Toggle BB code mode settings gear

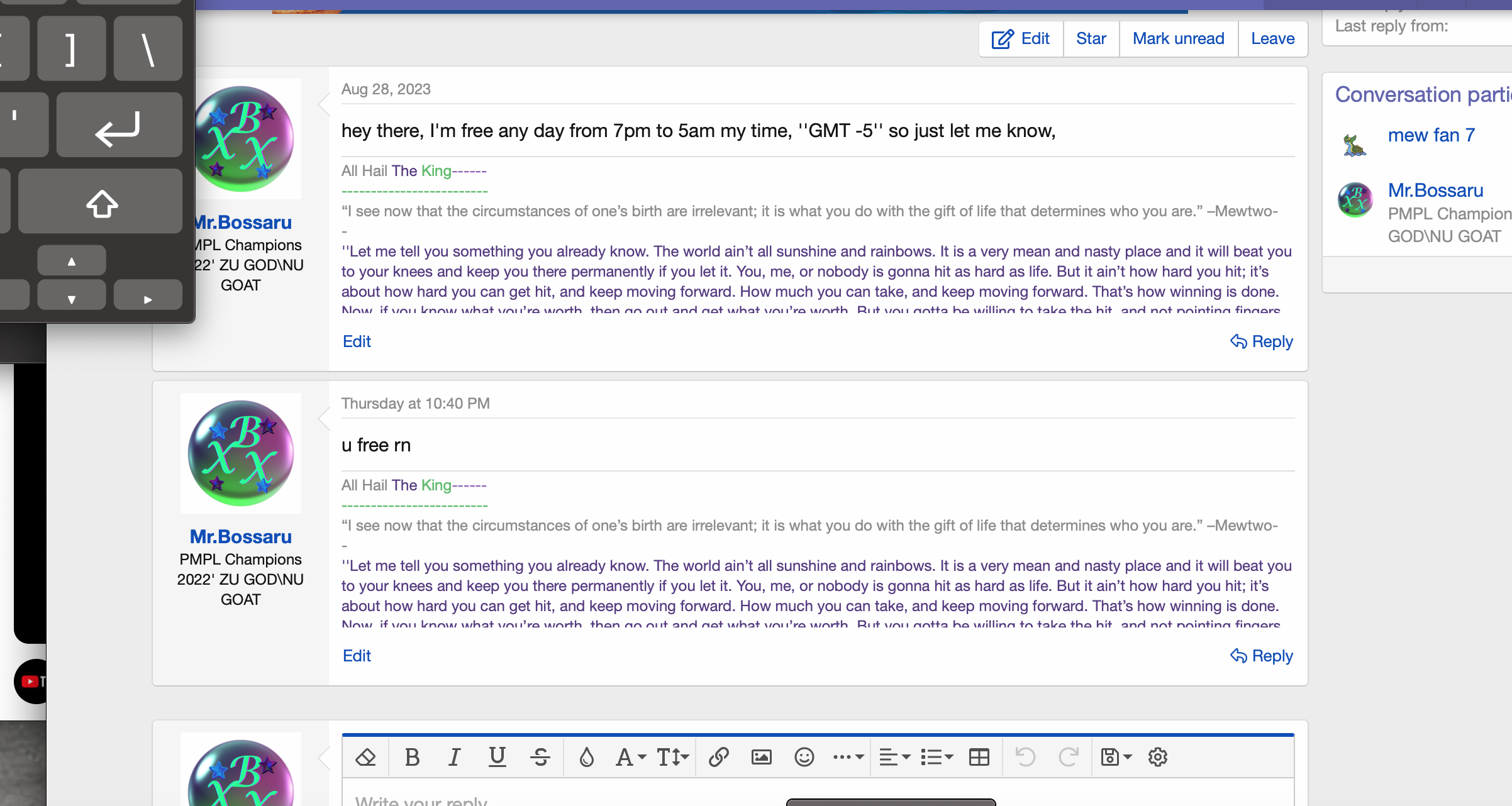tap(1157, 757)
